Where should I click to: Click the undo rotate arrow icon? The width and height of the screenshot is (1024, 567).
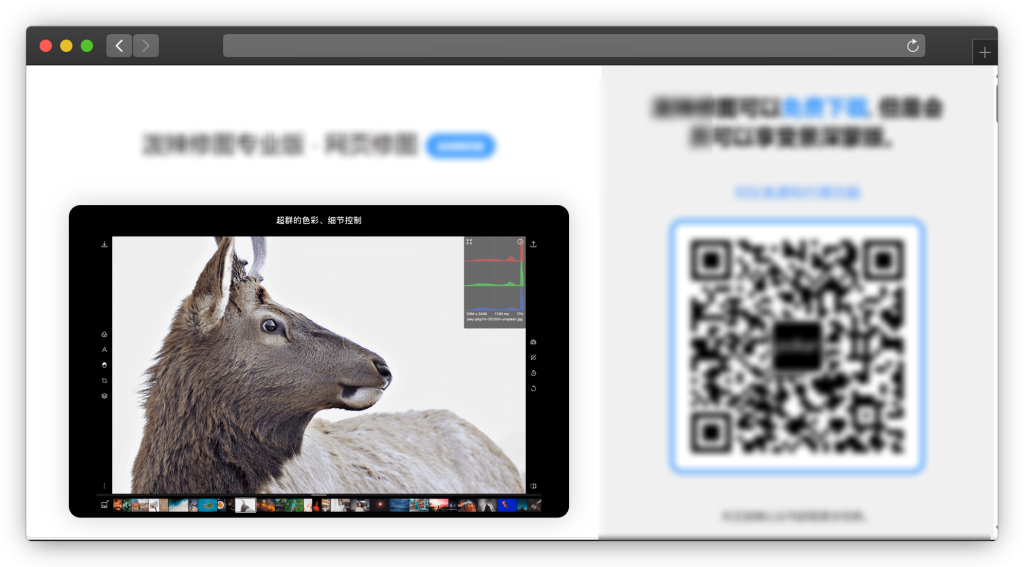533,388
